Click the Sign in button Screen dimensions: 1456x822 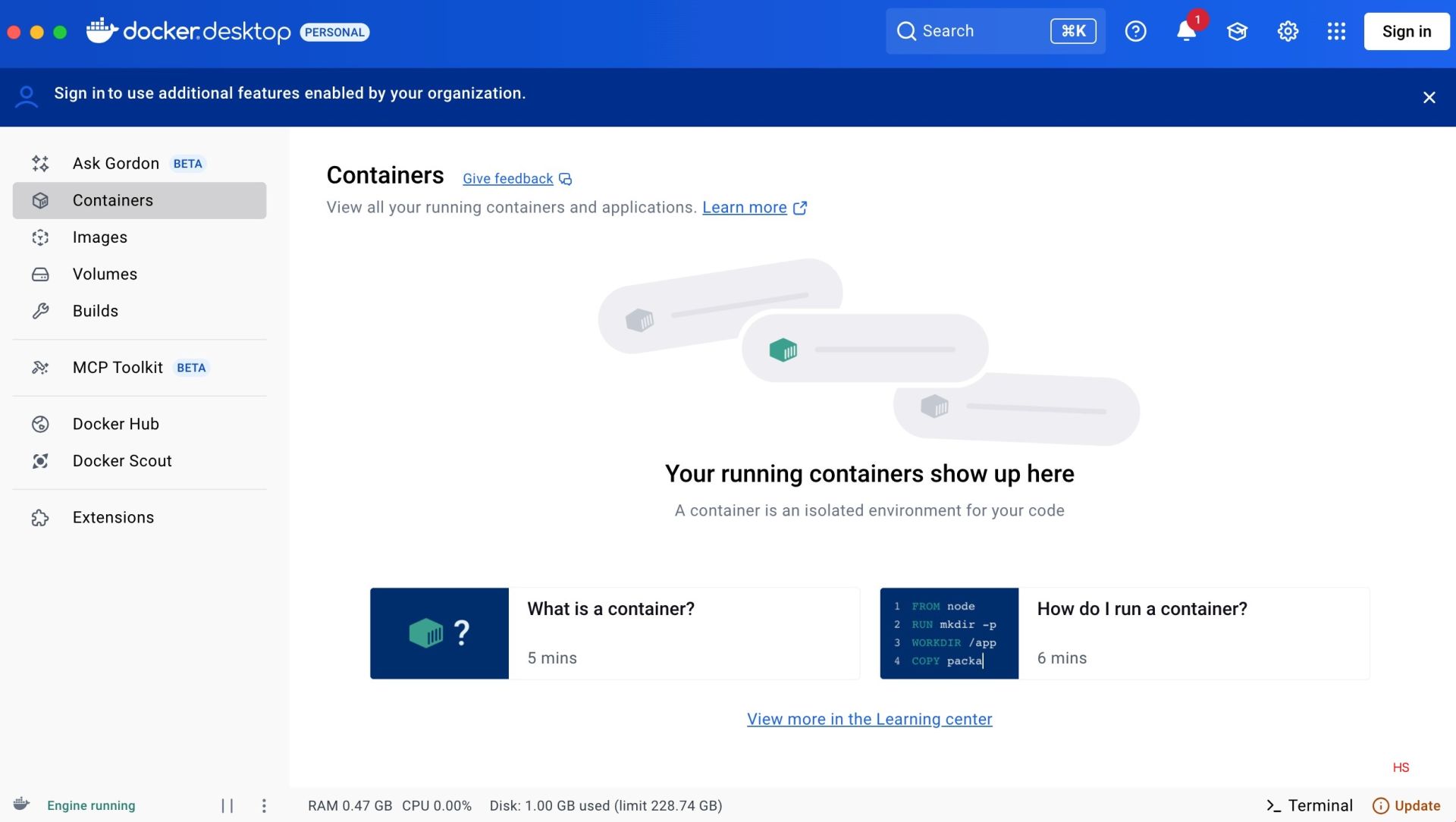coord(1407,31)
